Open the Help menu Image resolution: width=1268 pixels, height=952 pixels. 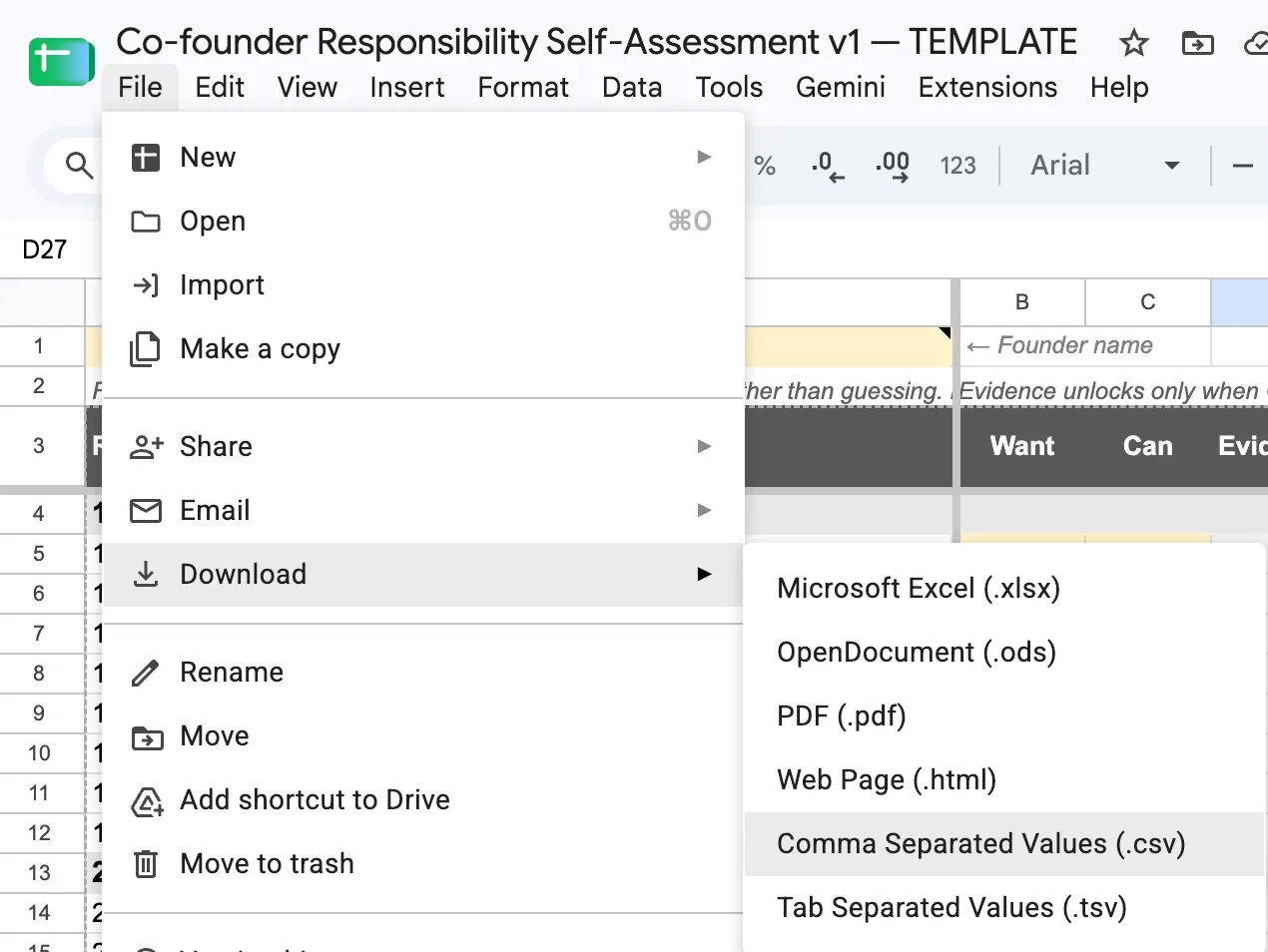[1119, 88]
